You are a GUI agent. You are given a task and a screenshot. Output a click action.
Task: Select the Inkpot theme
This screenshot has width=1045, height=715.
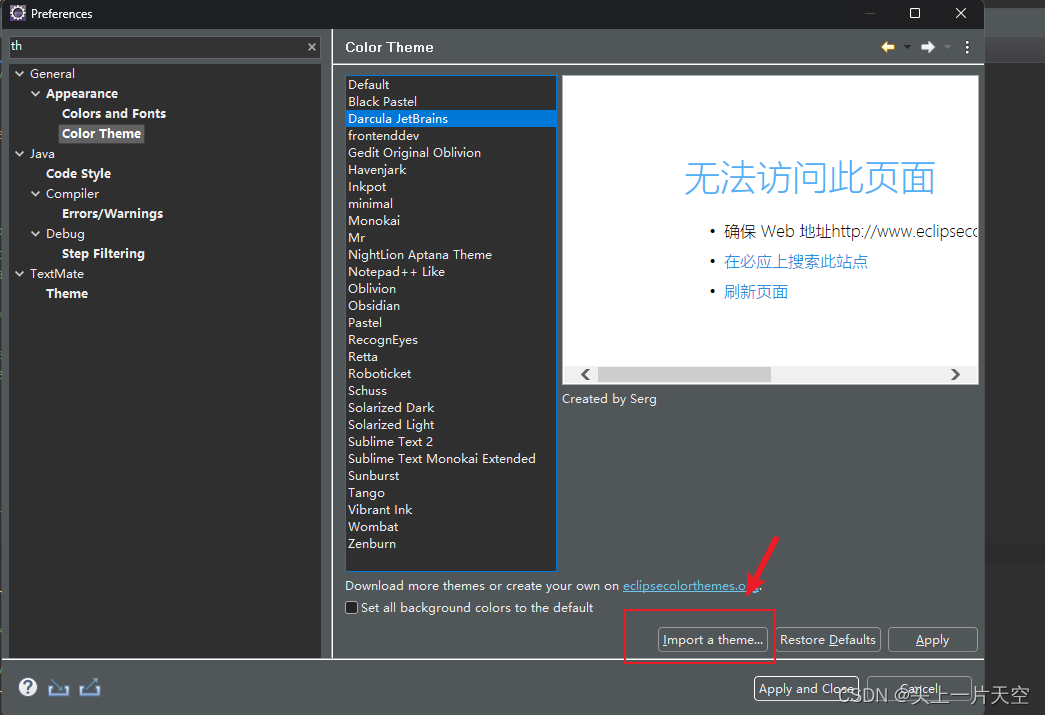click(451, 187)
